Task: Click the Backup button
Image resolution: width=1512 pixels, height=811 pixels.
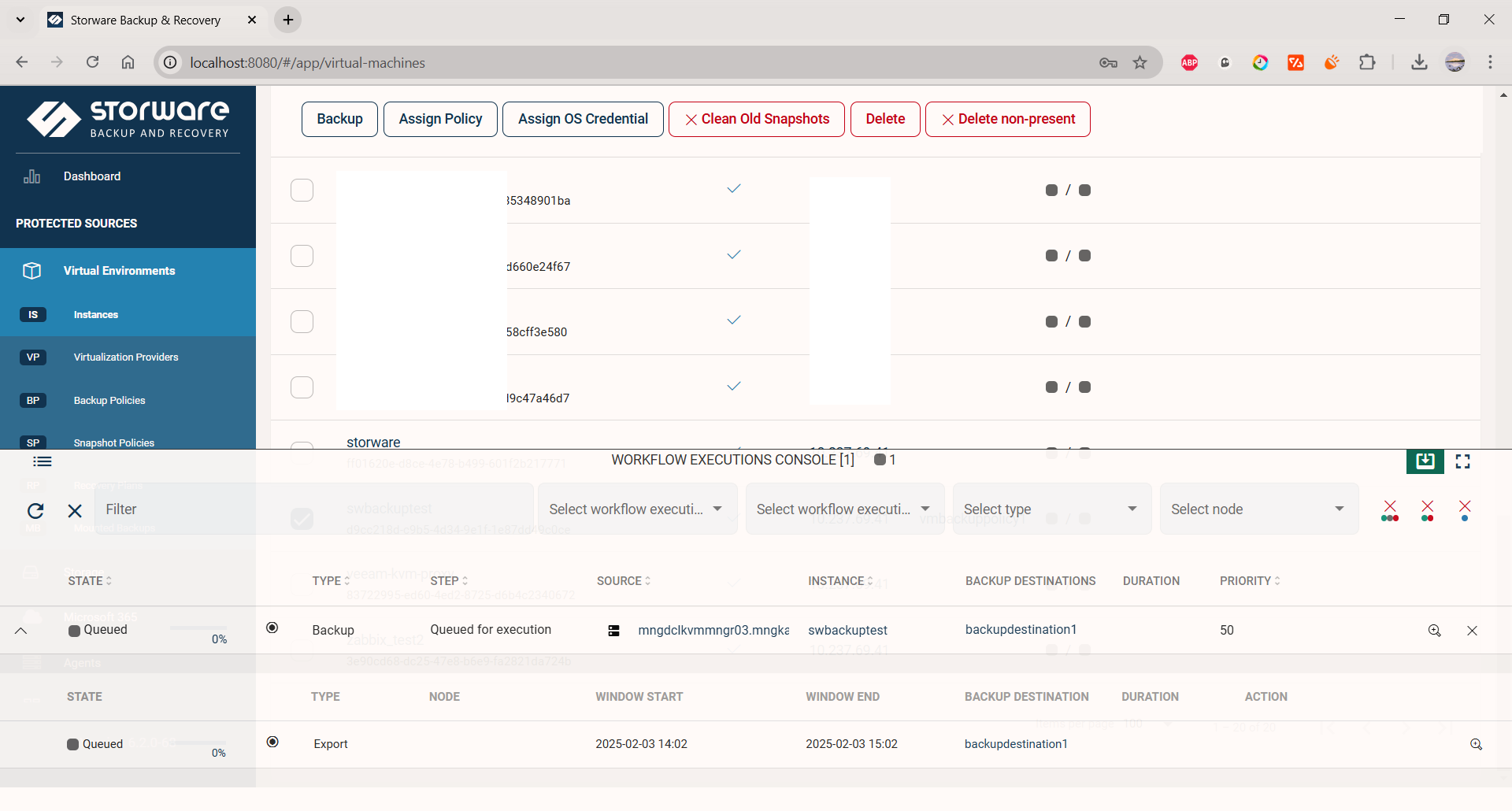Action: point(339,119)
